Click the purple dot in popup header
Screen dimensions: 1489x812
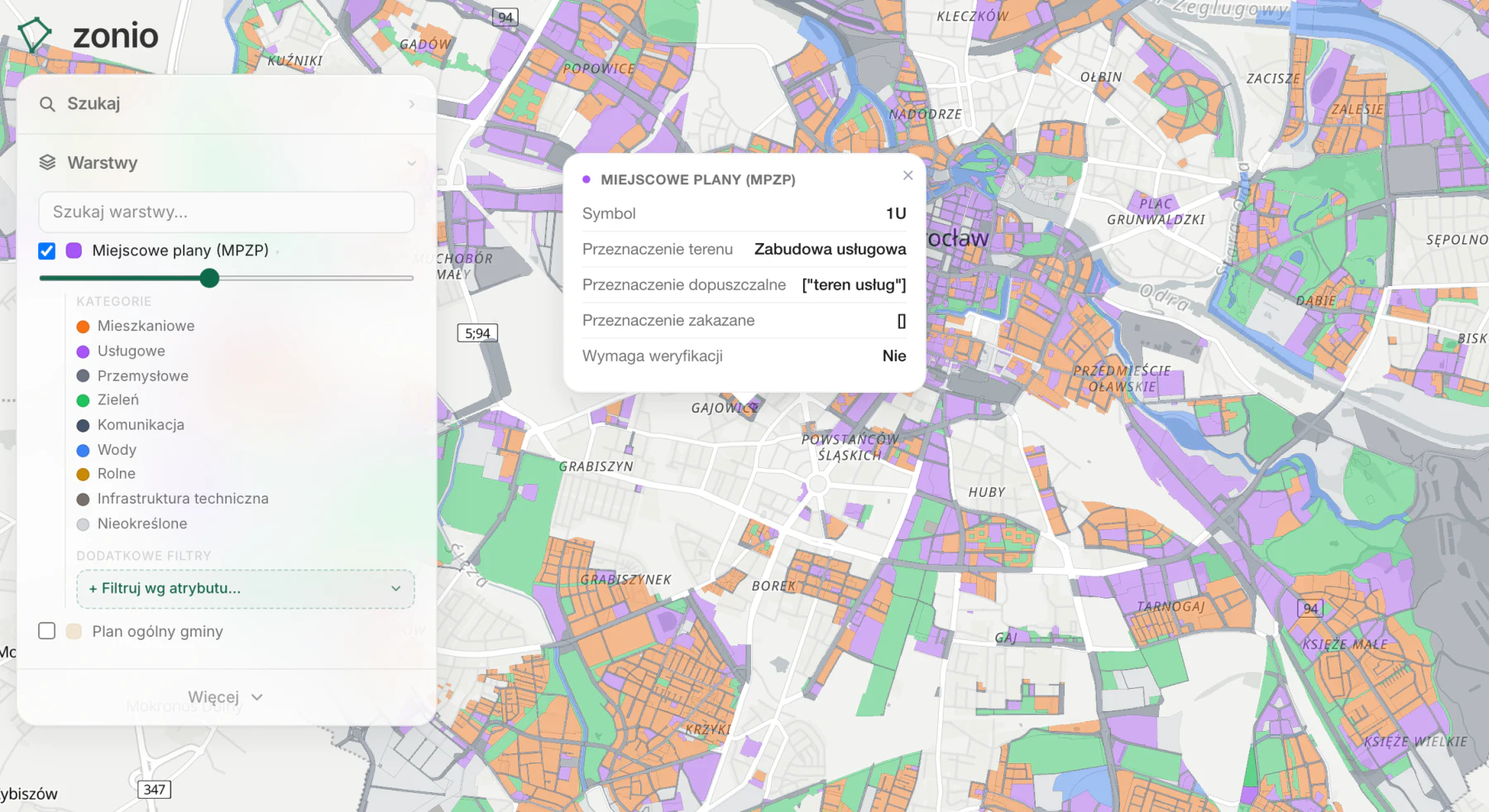click(x=587, y=179)
